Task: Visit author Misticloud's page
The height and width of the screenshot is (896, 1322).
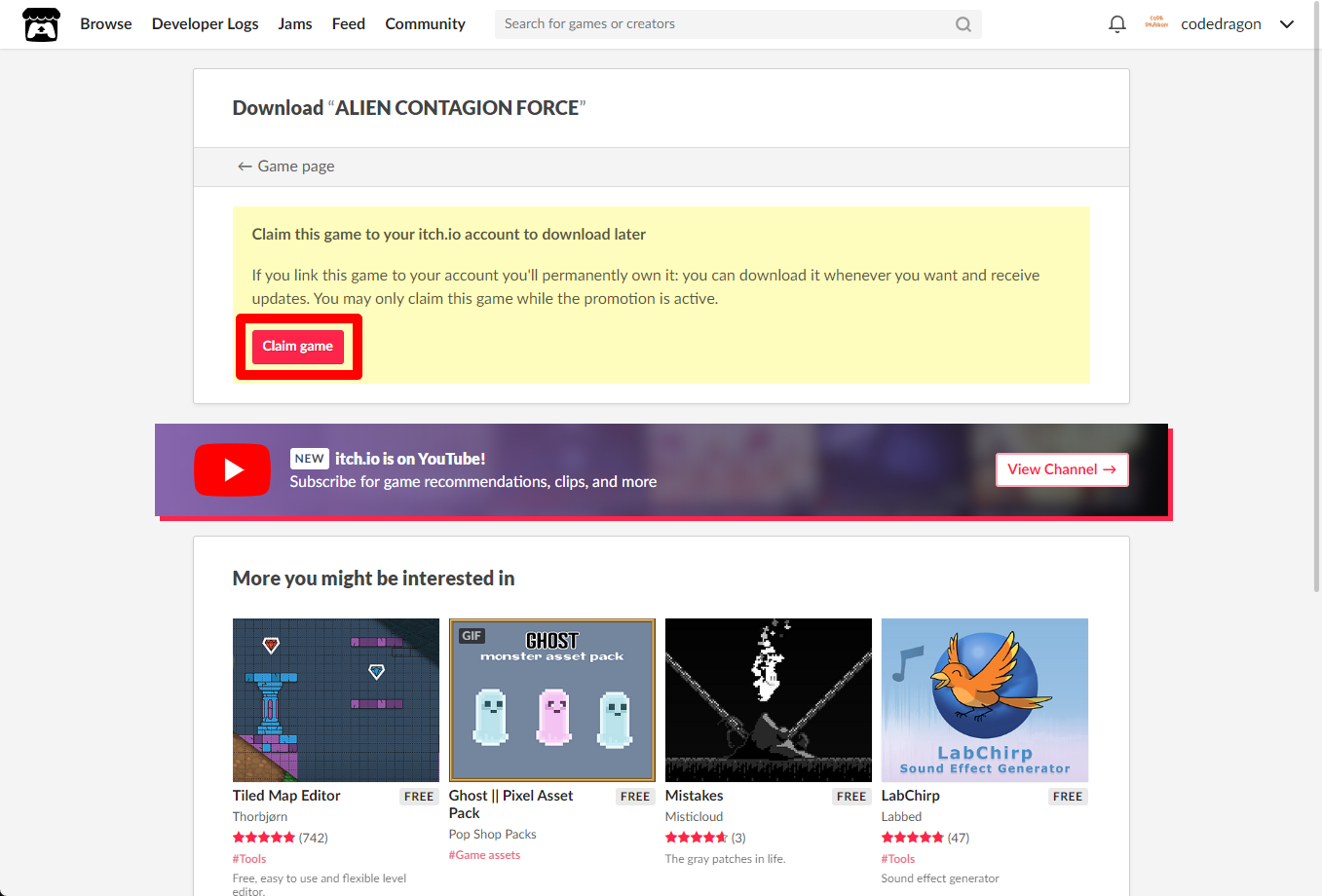Action: pos(695,817)
